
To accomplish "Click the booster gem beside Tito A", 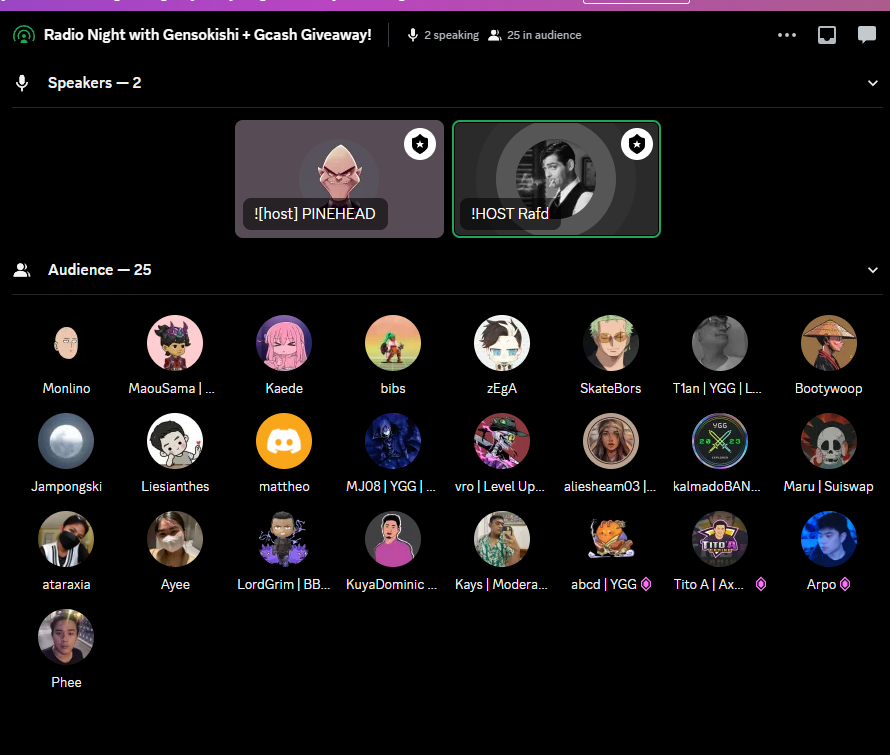I will (761, 584).
